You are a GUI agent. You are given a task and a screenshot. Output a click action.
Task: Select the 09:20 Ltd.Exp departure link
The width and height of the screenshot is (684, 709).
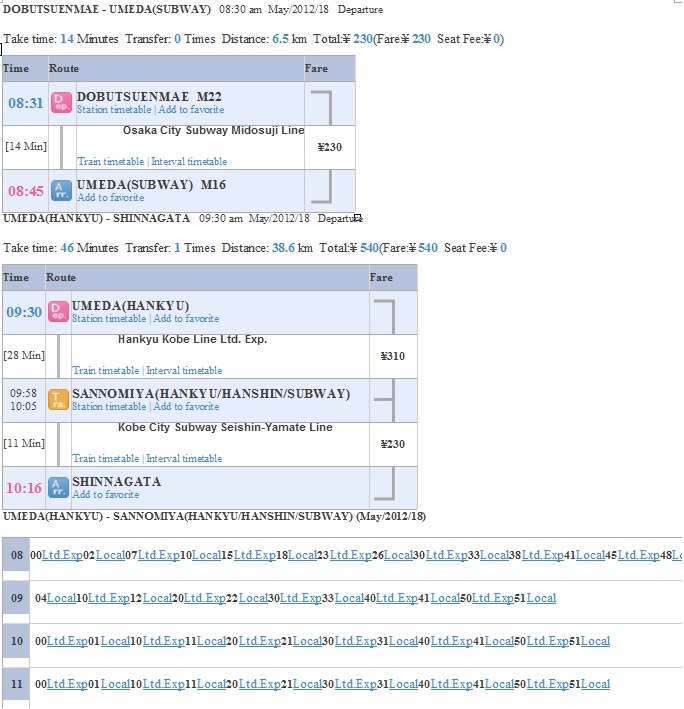tap(205, 598)
